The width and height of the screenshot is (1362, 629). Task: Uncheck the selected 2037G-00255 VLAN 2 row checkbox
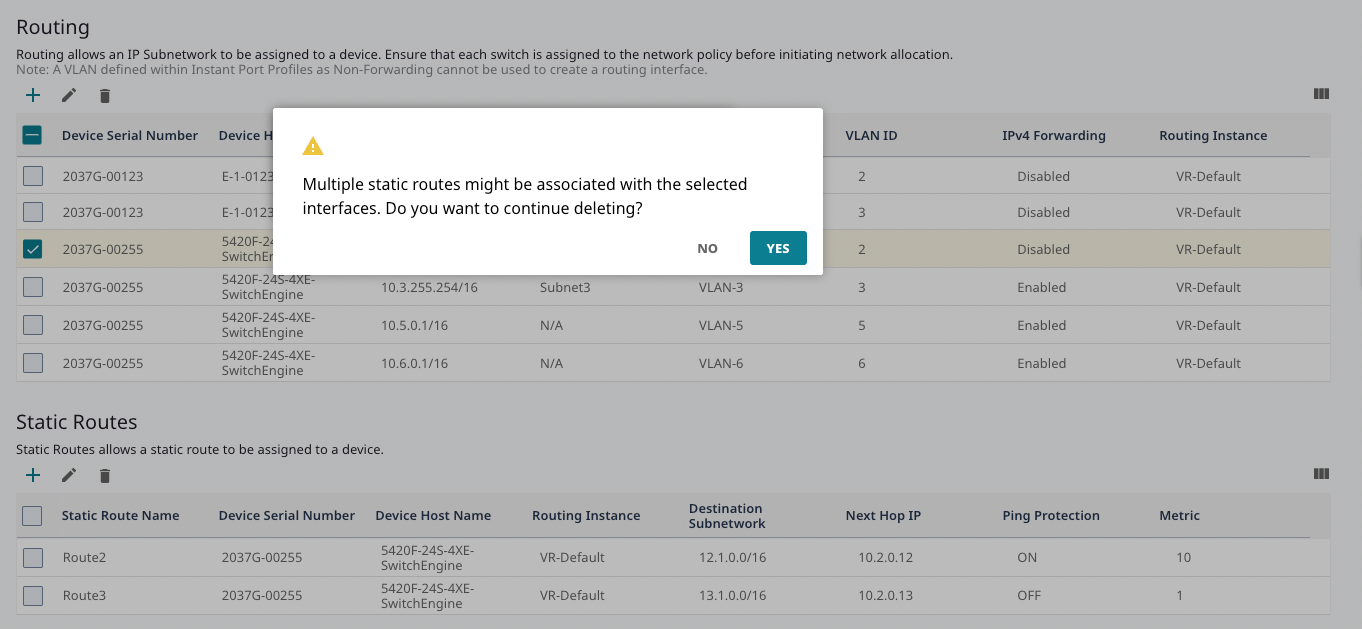pyautogui.click(x=33, y=249)
